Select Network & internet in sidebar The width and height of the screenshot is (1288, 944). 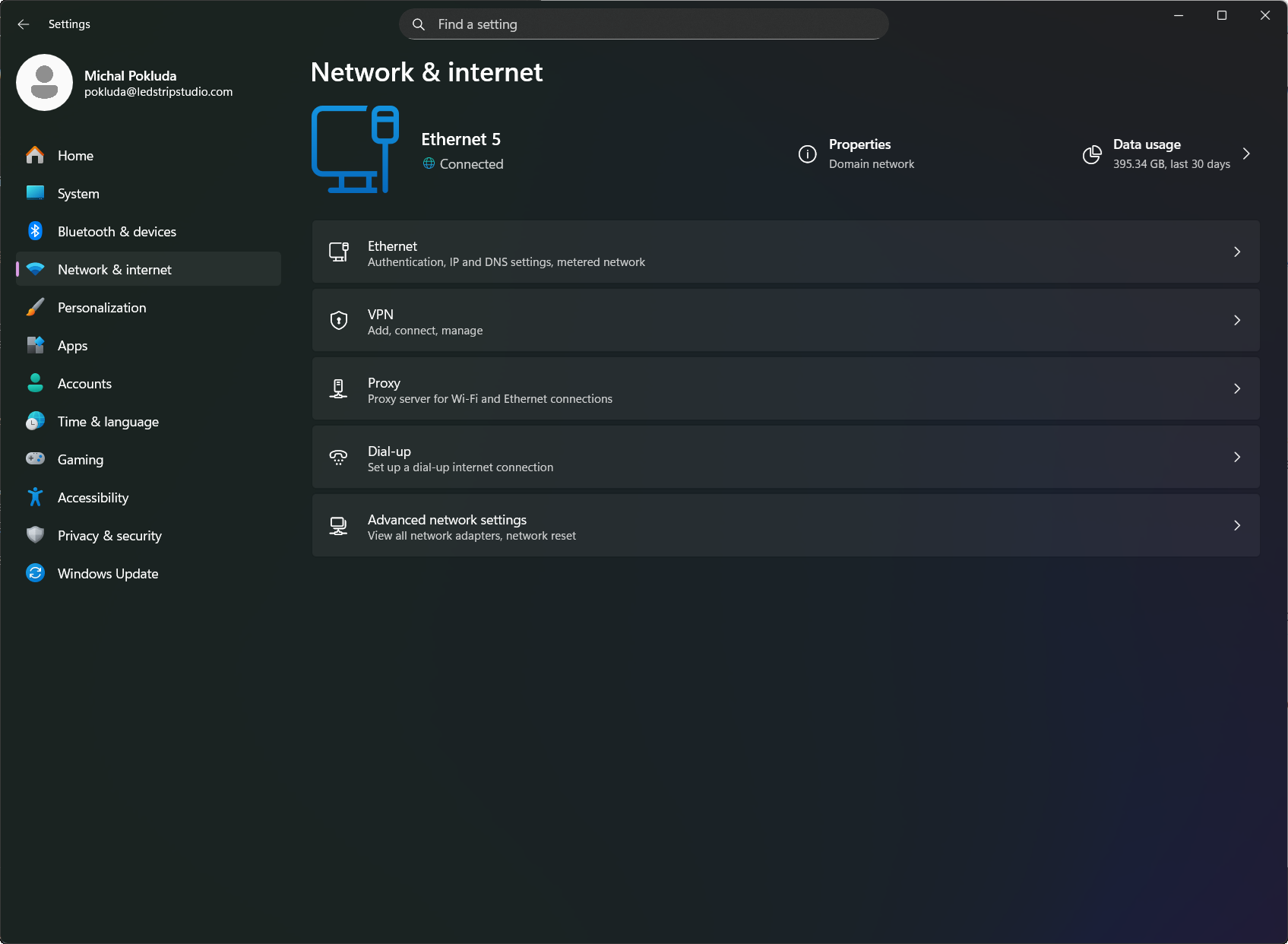(148, 269)
